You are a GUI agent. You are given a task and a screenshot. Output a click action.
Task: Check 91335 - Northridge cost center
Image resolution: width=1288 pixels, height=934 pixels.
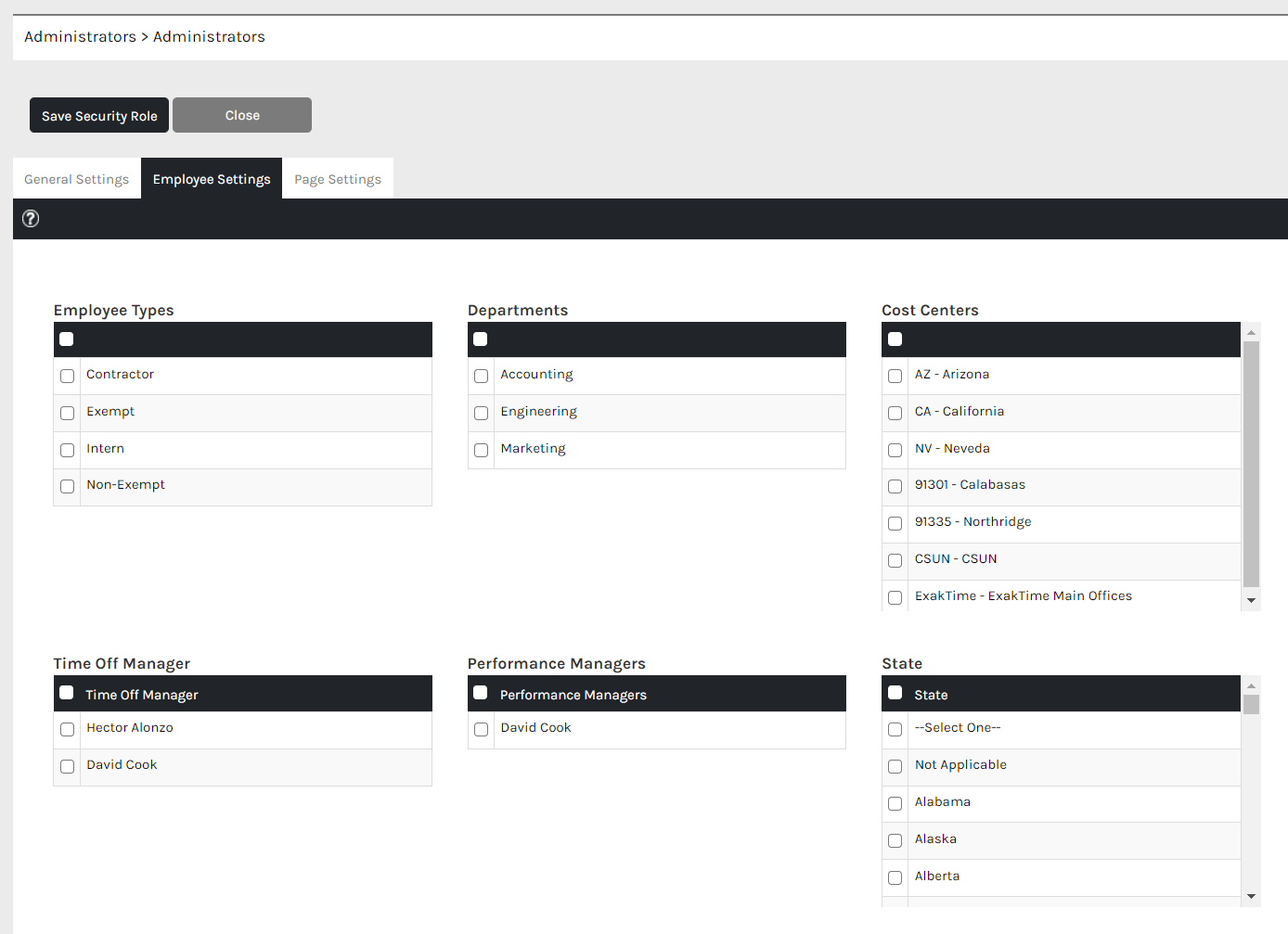click(x=895, y=523)
